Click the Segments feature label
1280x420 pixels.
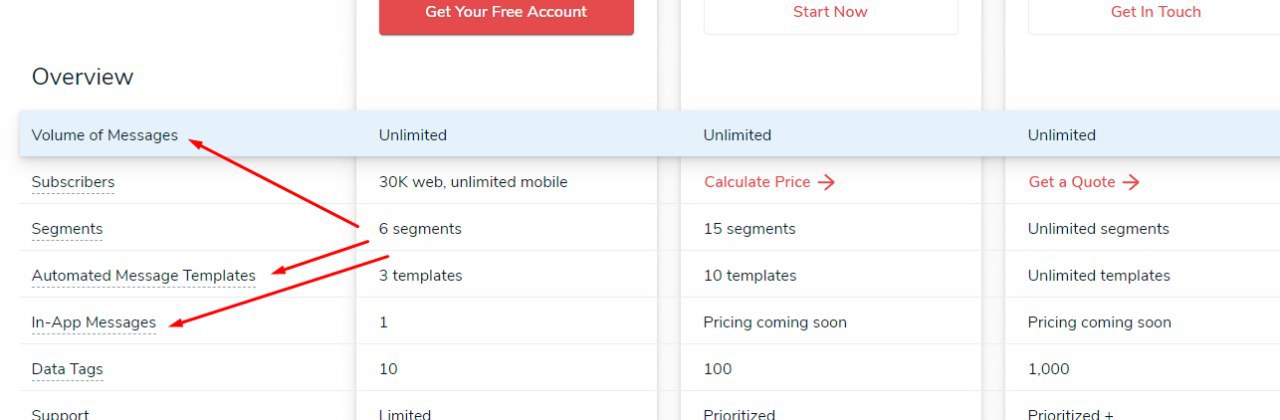coord(67,229)
